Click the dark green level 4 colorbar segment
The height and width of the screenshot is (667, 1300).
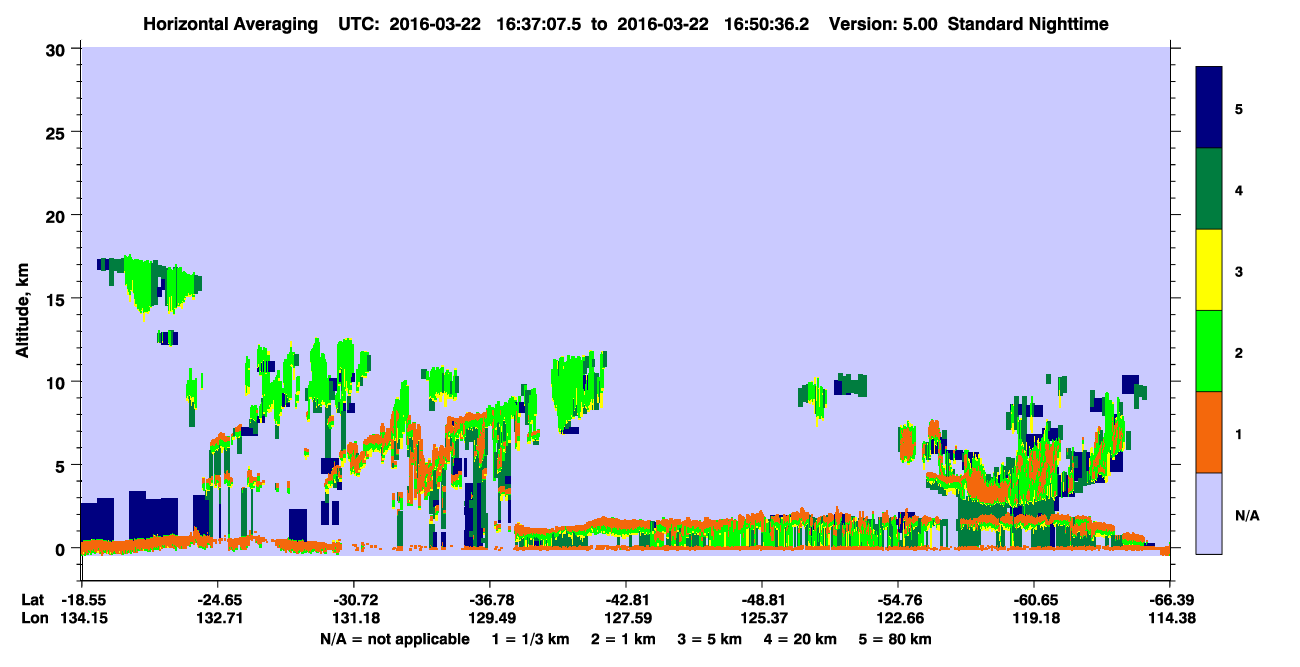(x=1209, y=189)
